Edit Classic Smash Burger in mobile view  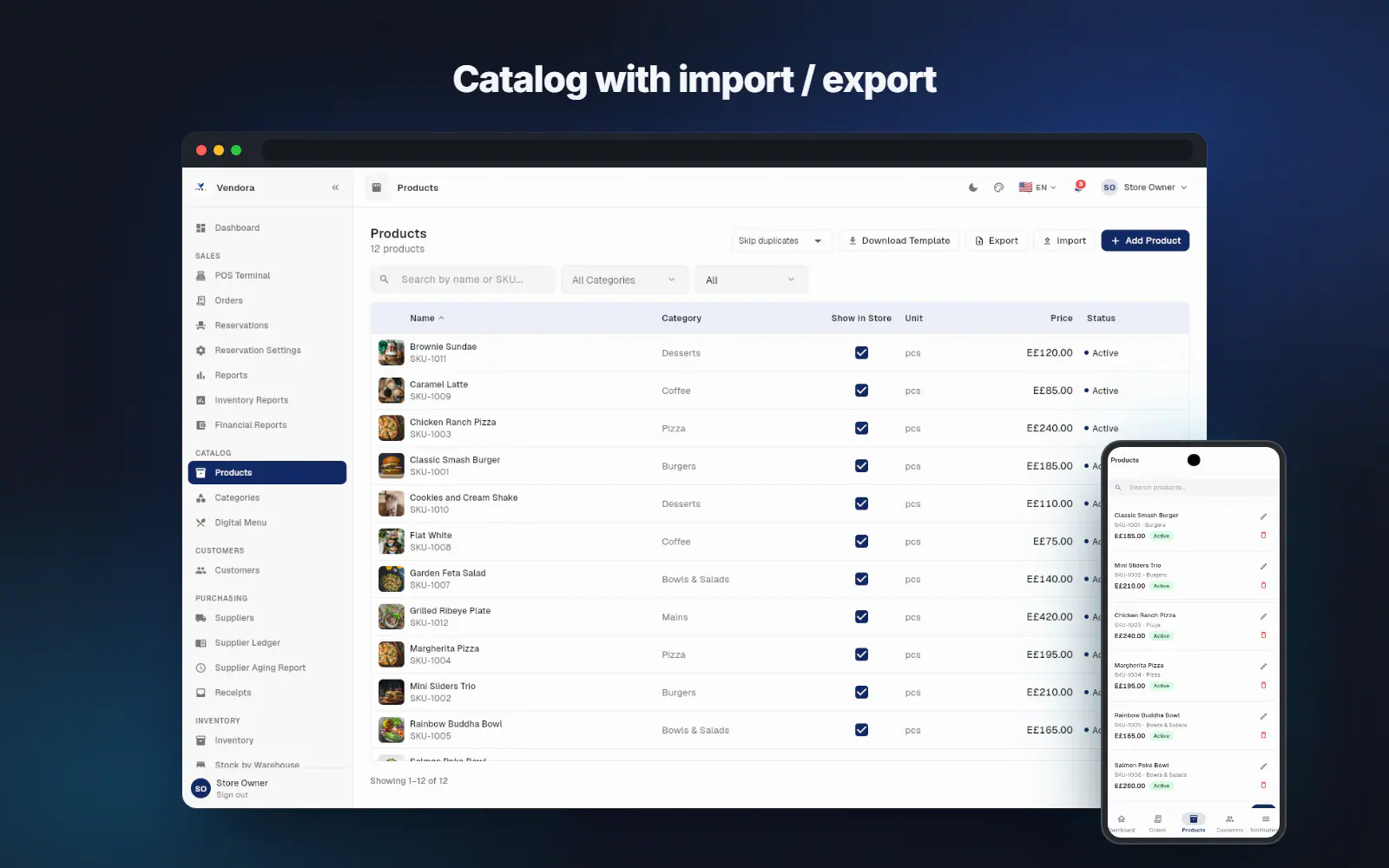1263,516
